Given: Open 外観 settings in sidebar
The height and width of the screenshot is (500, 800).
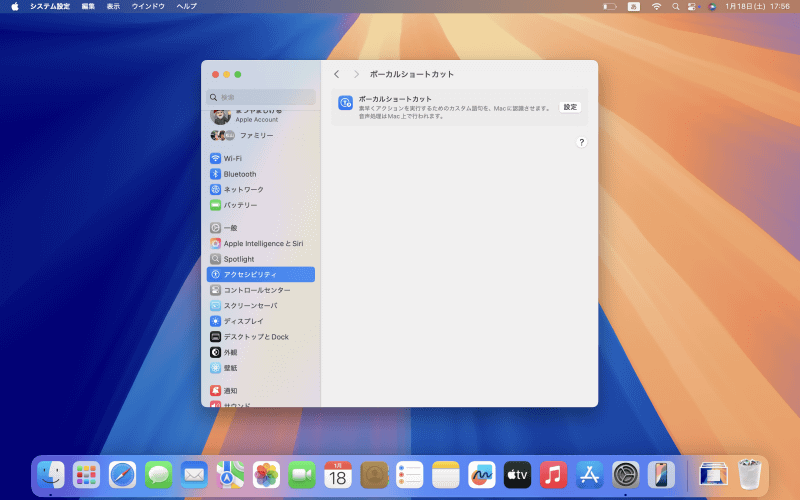Looking at the screenshot, I should (261, 352).
